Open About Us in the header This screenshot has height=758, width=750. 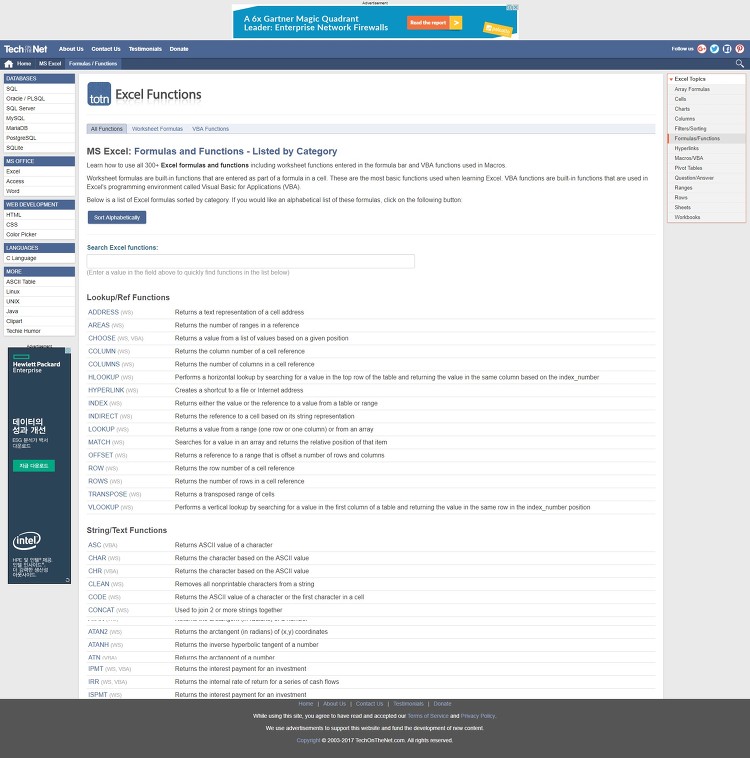(x=71, y=49)
